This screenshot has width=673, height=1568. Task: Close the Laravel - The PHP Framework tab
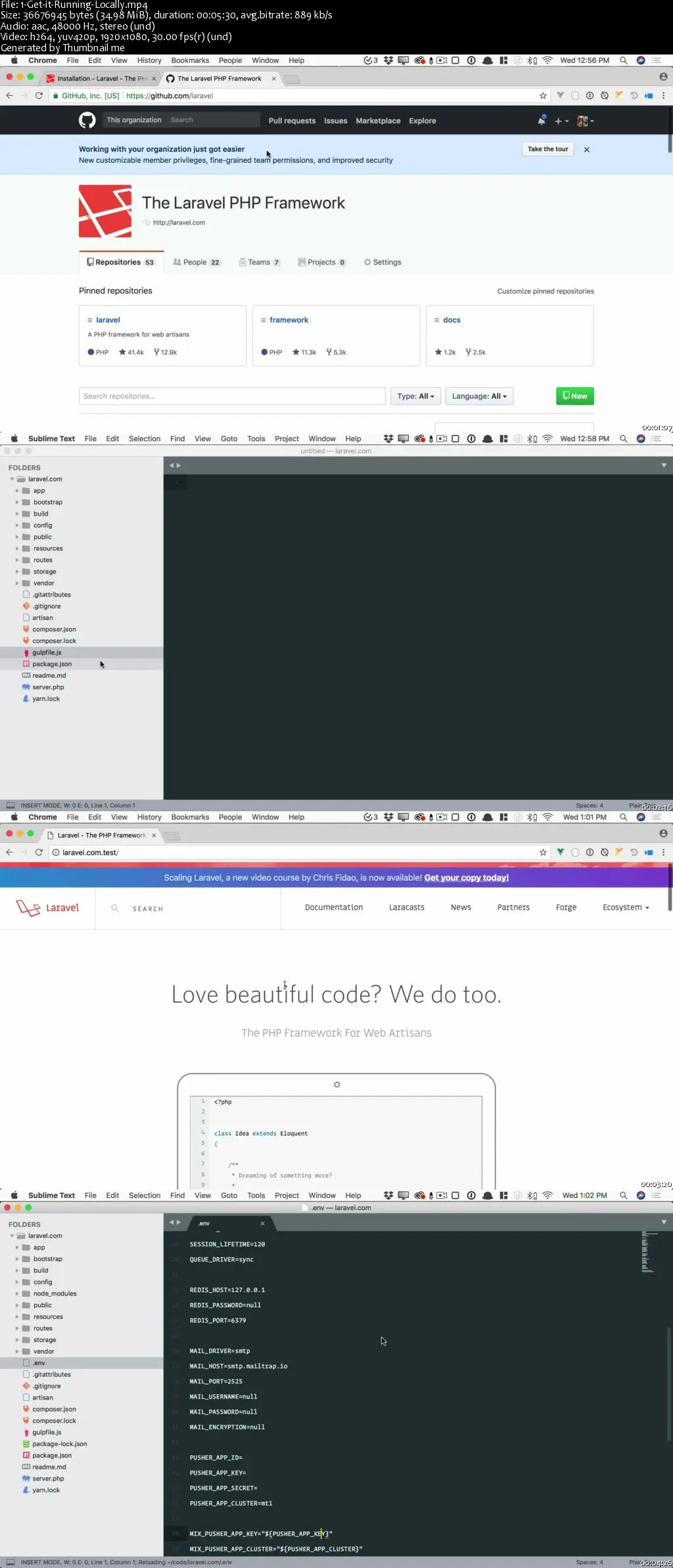pyautogui.click(x=154, y=836)
